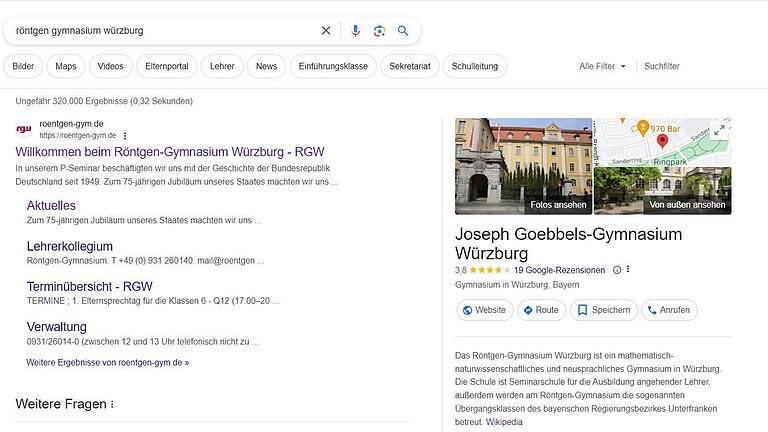Open the Aktuelles sitelink
This screenshot has width=768, height=432.
click(x=51, y=205)
